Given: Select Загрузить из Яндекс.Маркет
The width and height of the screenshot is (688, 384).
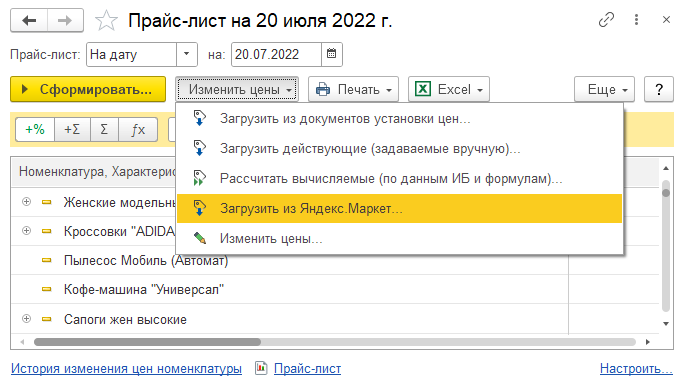Looking at the screenshot, I should (399, 208).
